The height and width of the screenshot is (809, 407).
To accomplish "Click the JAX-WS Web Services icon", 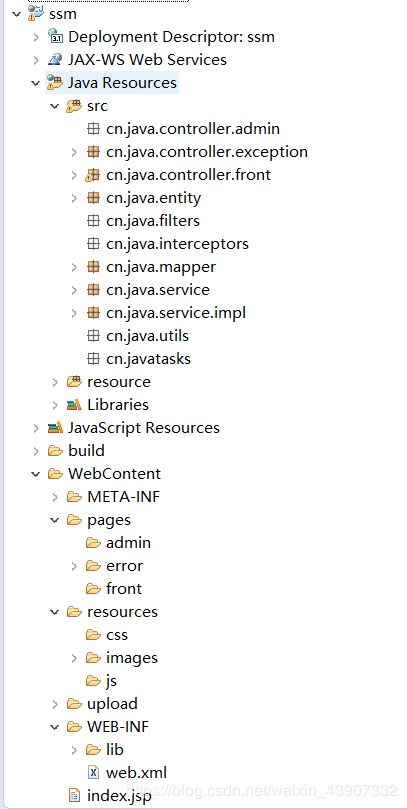I will pos(55,60).
